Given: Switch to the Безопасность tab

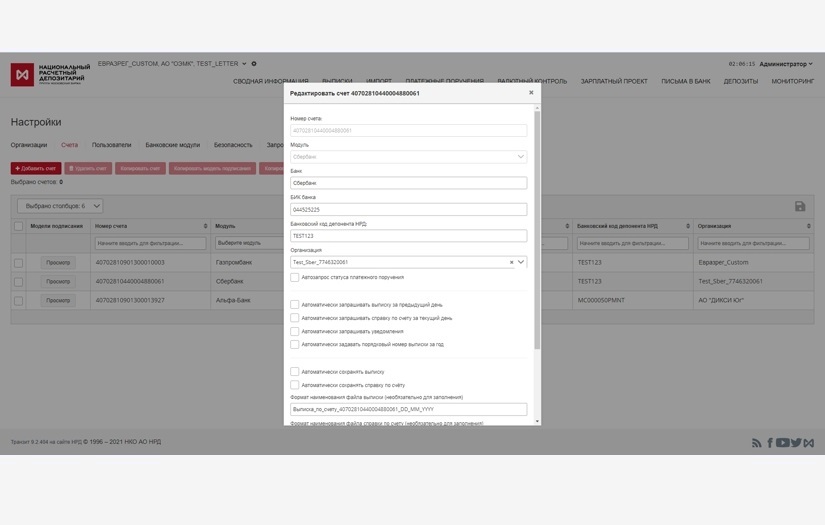Looking at the screenshot, I should click(x=233, y=145).
